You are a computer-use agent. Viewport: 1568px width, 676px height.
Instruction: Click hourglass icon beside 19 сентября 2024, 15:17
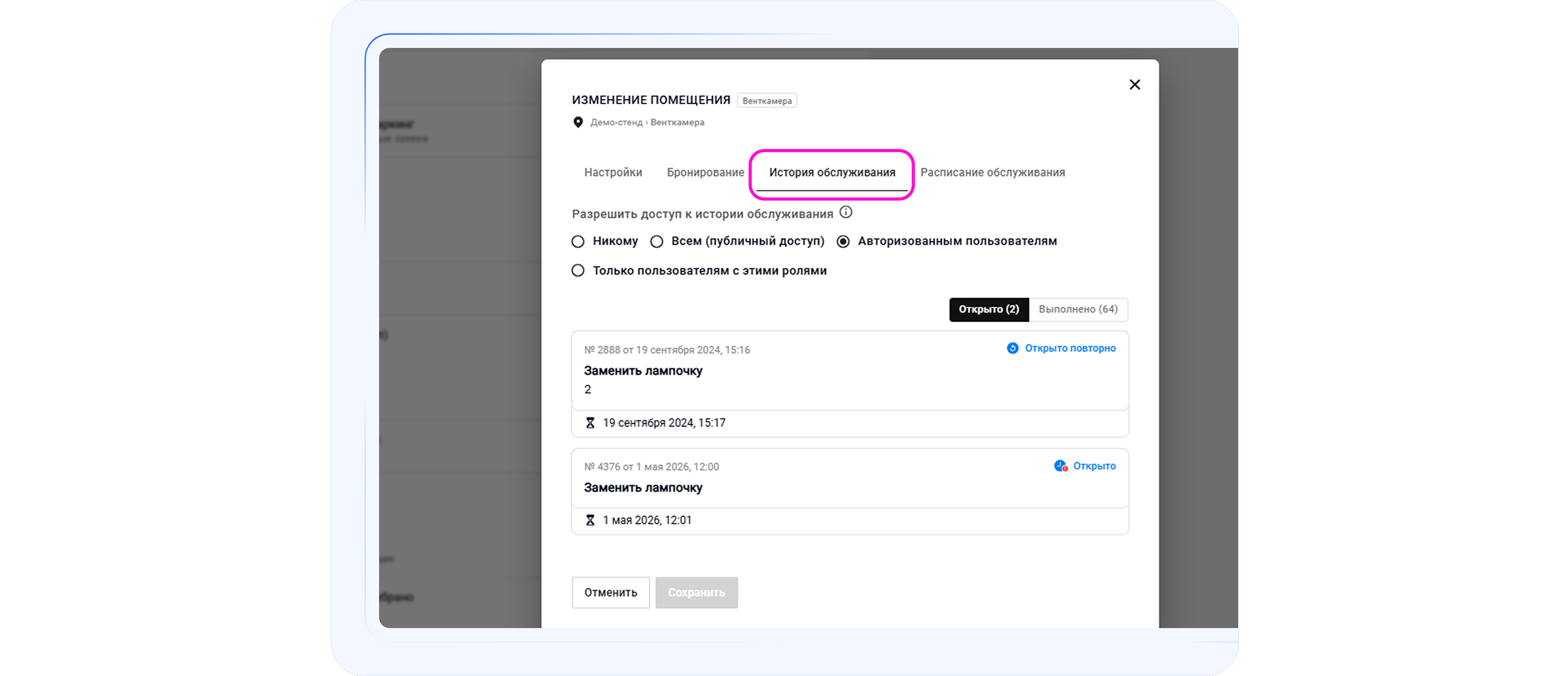[590, 423]
